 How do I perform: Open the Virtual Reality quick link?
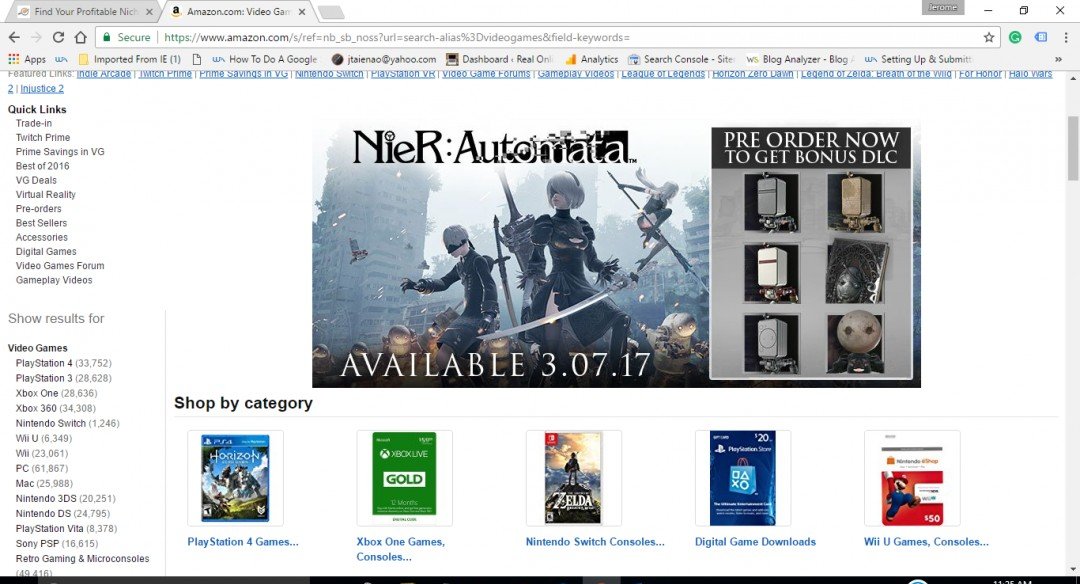[45, 195]
